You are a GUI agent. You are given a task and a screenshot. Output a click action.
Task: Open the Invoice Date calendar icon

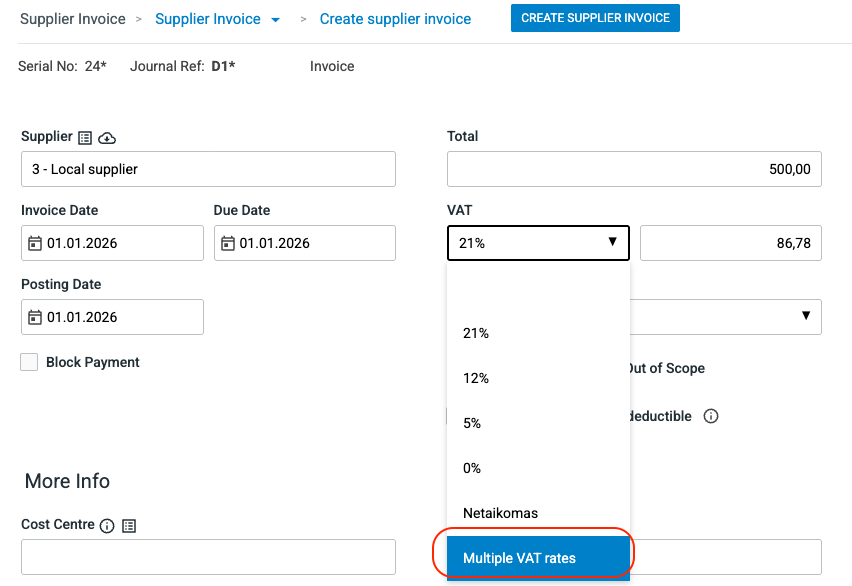[x=35, y=243]
